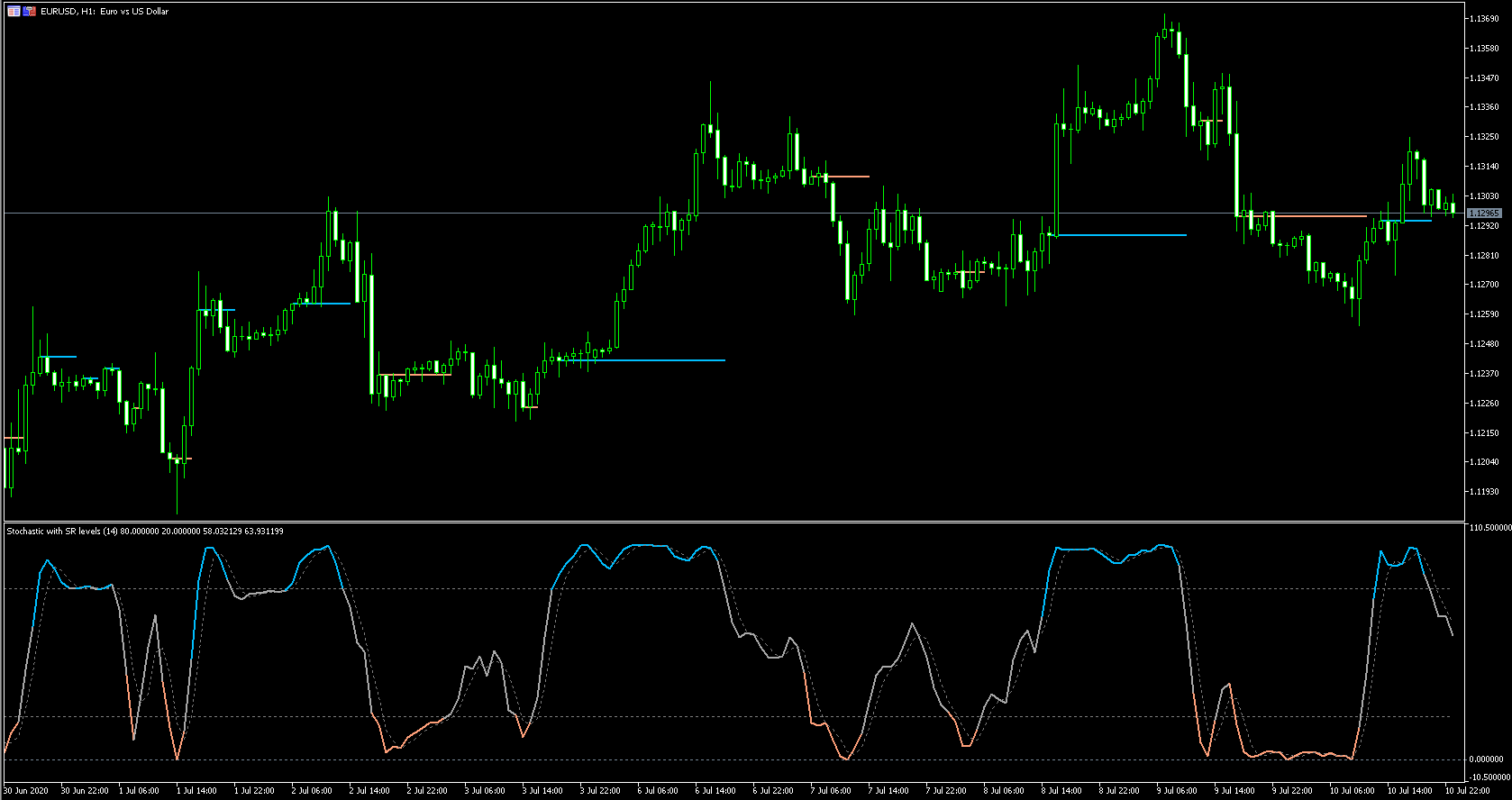Click the '8 Jul 14:00' time axis label

(x=1061, y=791)
